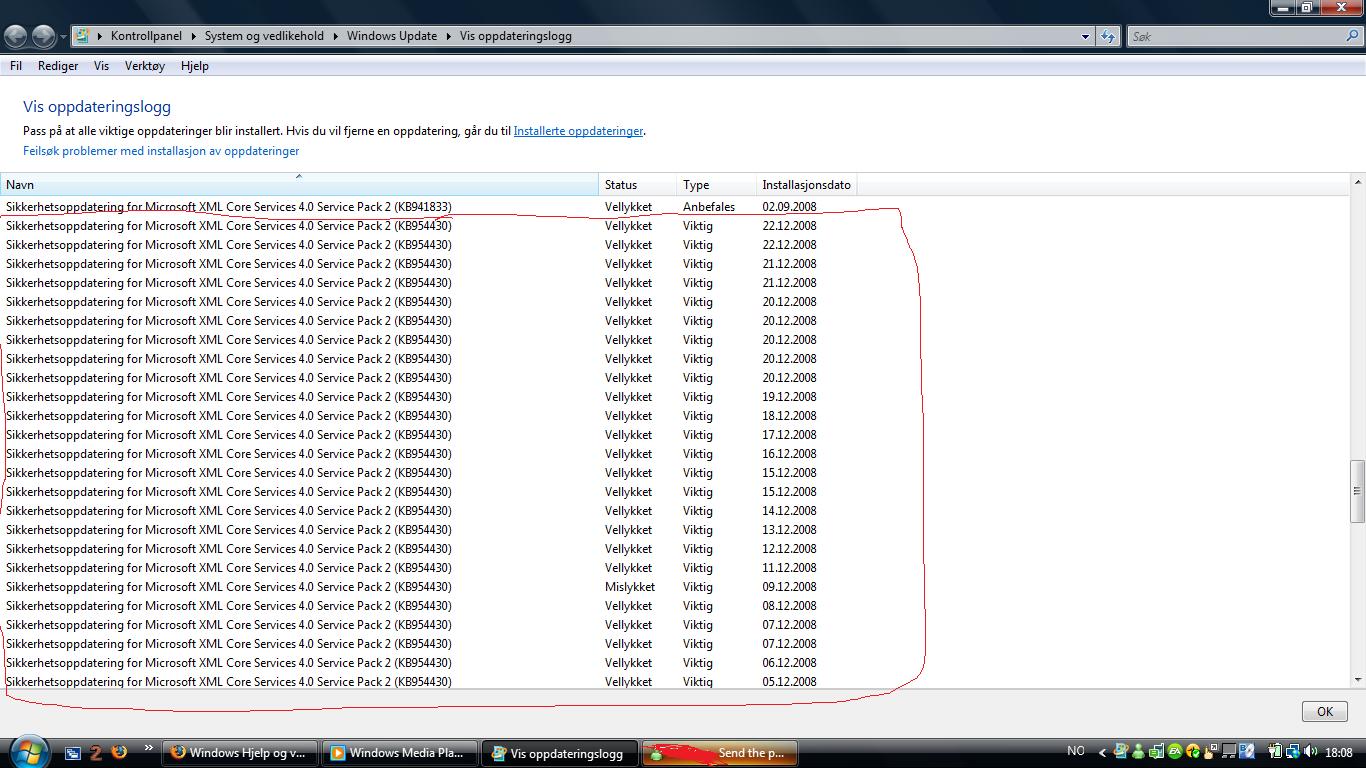Open the Installerte oppdateringer link

coord(578,131)
